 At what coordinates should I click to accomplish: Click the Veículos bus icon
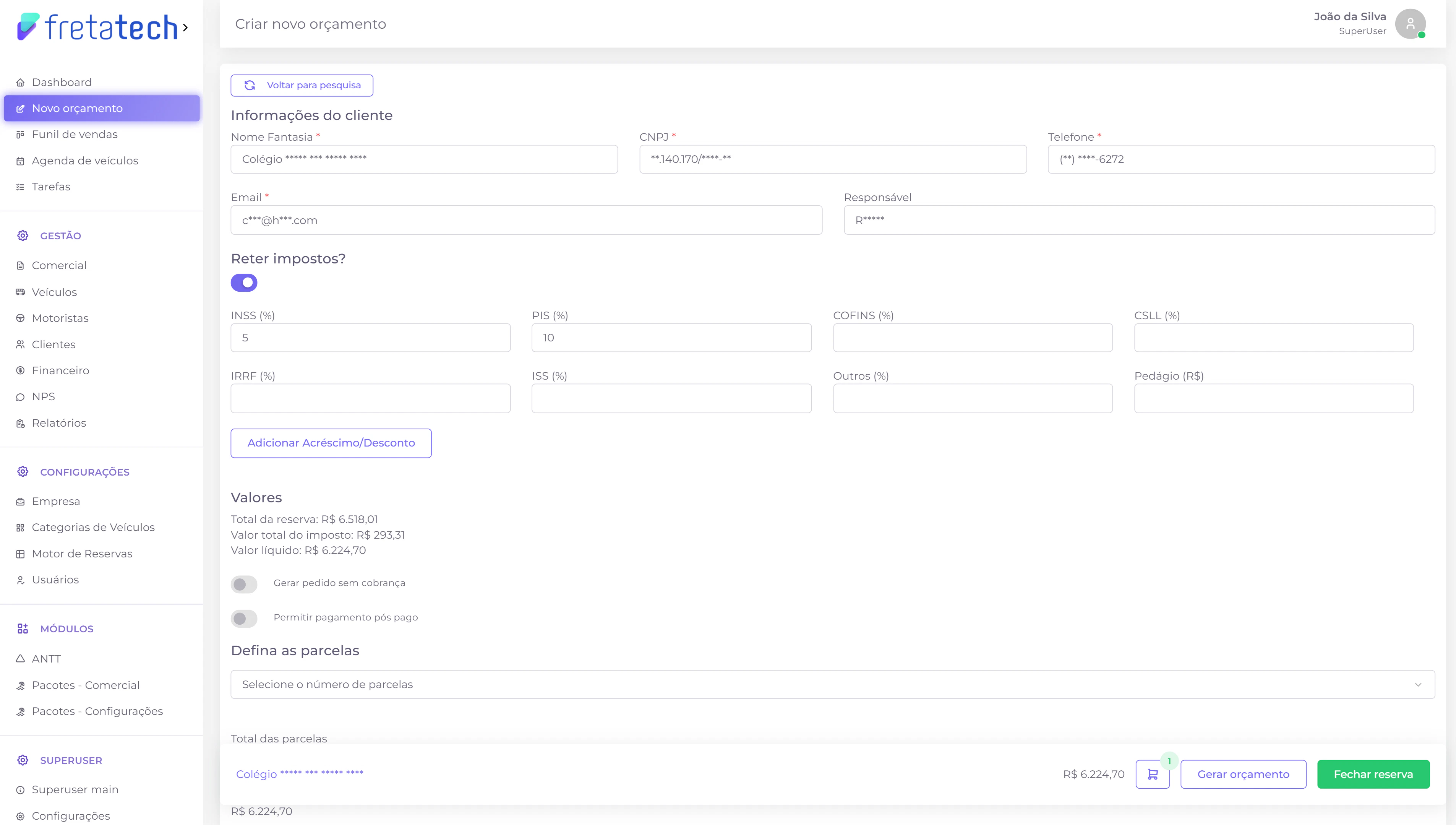pyautogui.click(x=20, y=292)
